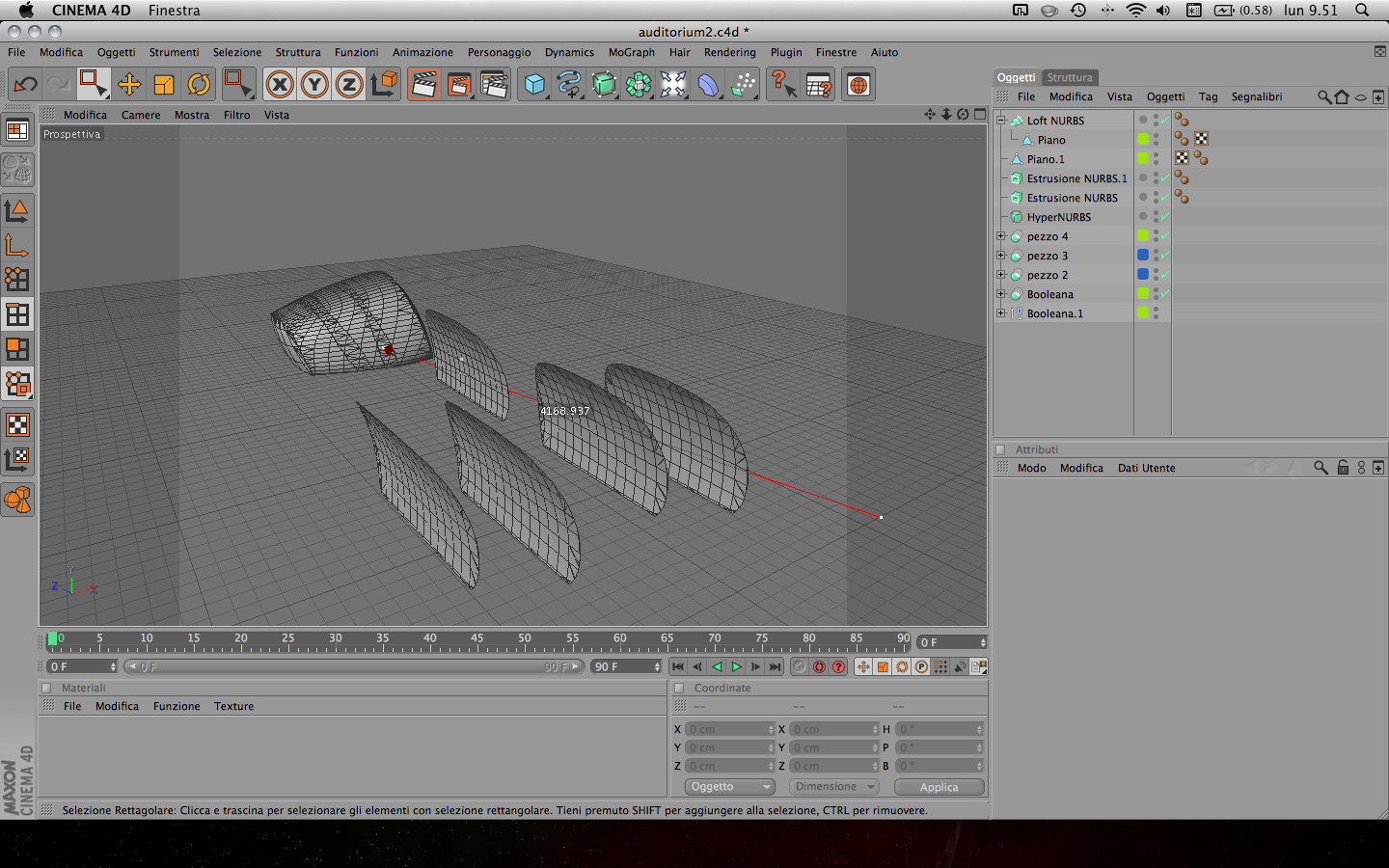The height and width of the screenshot is (868, 1389).
Task: Switch to the Struttura tab
Action: [1070, 77]
